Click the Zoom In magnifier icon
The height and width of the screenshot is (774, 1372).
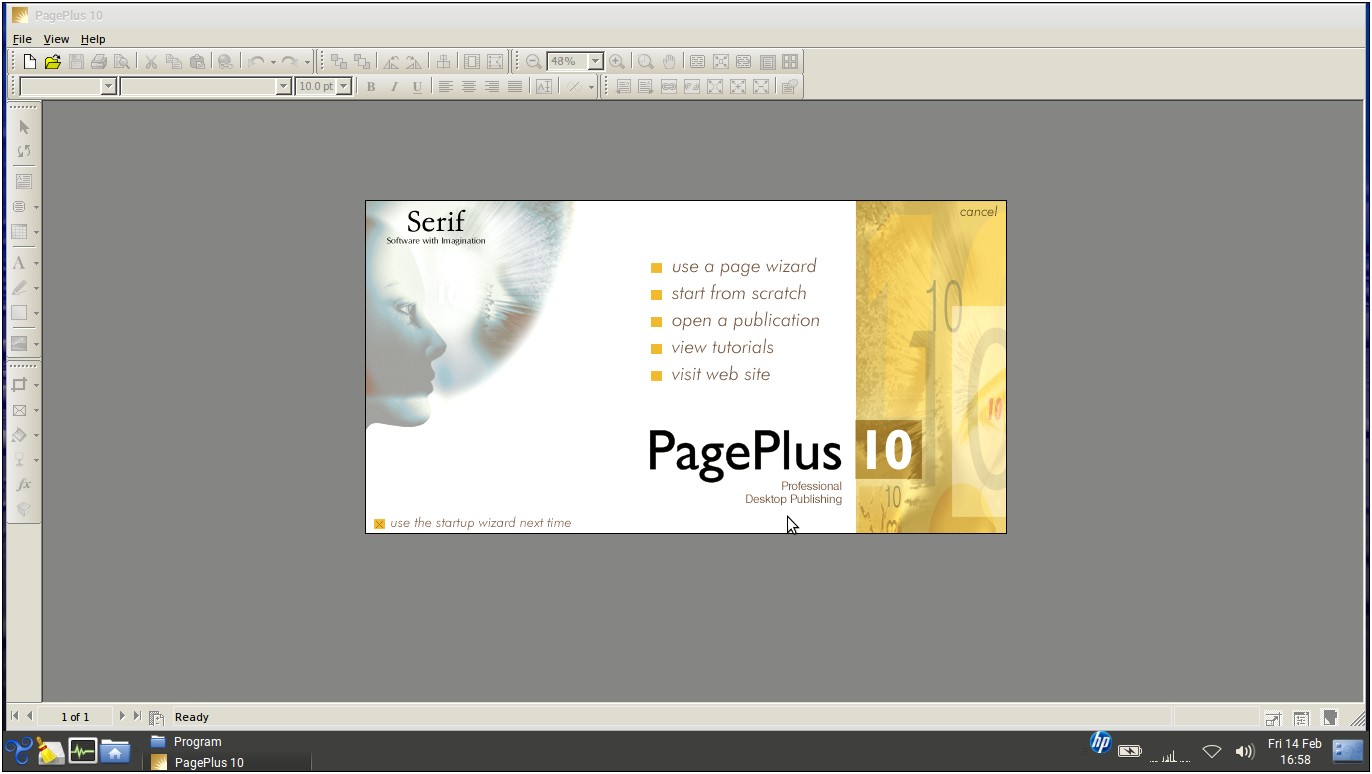pyautogui.click(x=617, y=62)
